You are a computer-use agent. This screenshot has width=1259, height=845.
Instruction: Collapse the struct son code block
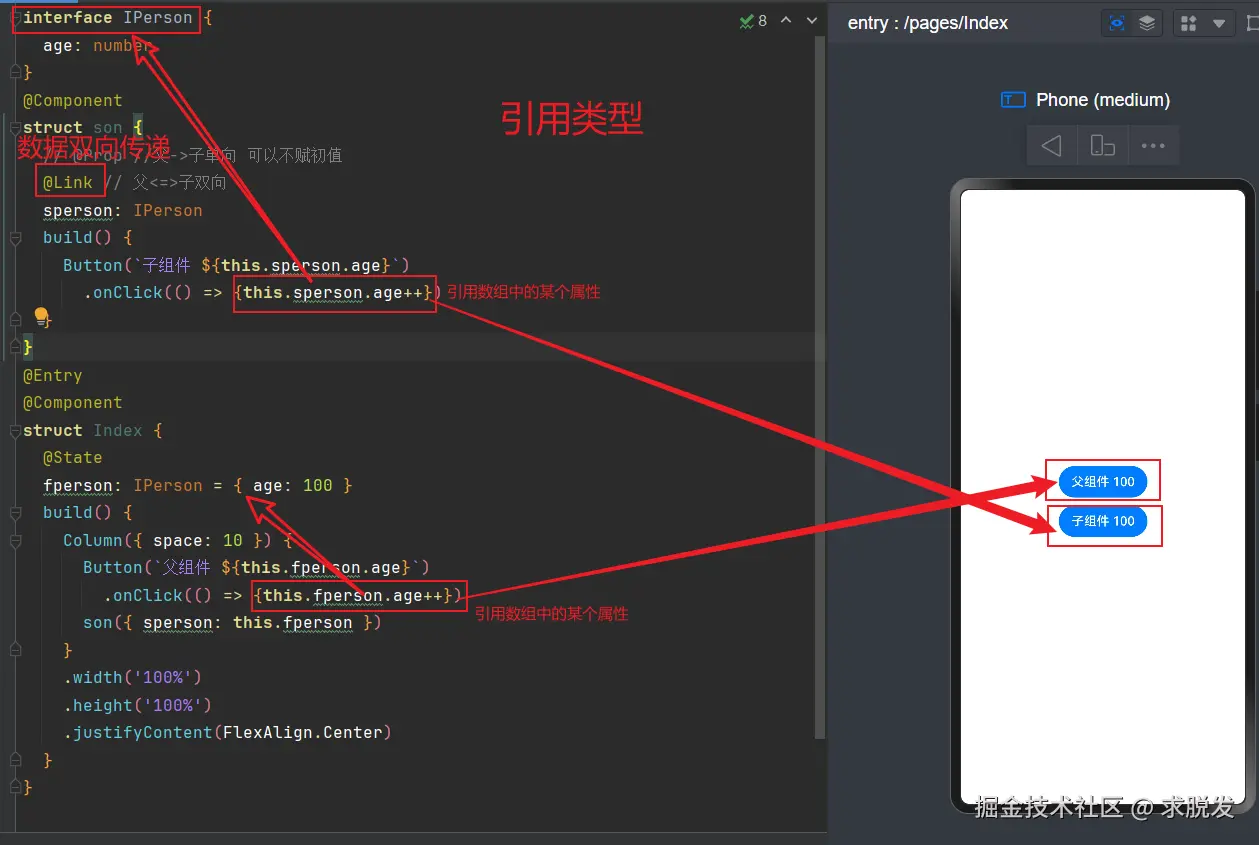pos(14,128)
